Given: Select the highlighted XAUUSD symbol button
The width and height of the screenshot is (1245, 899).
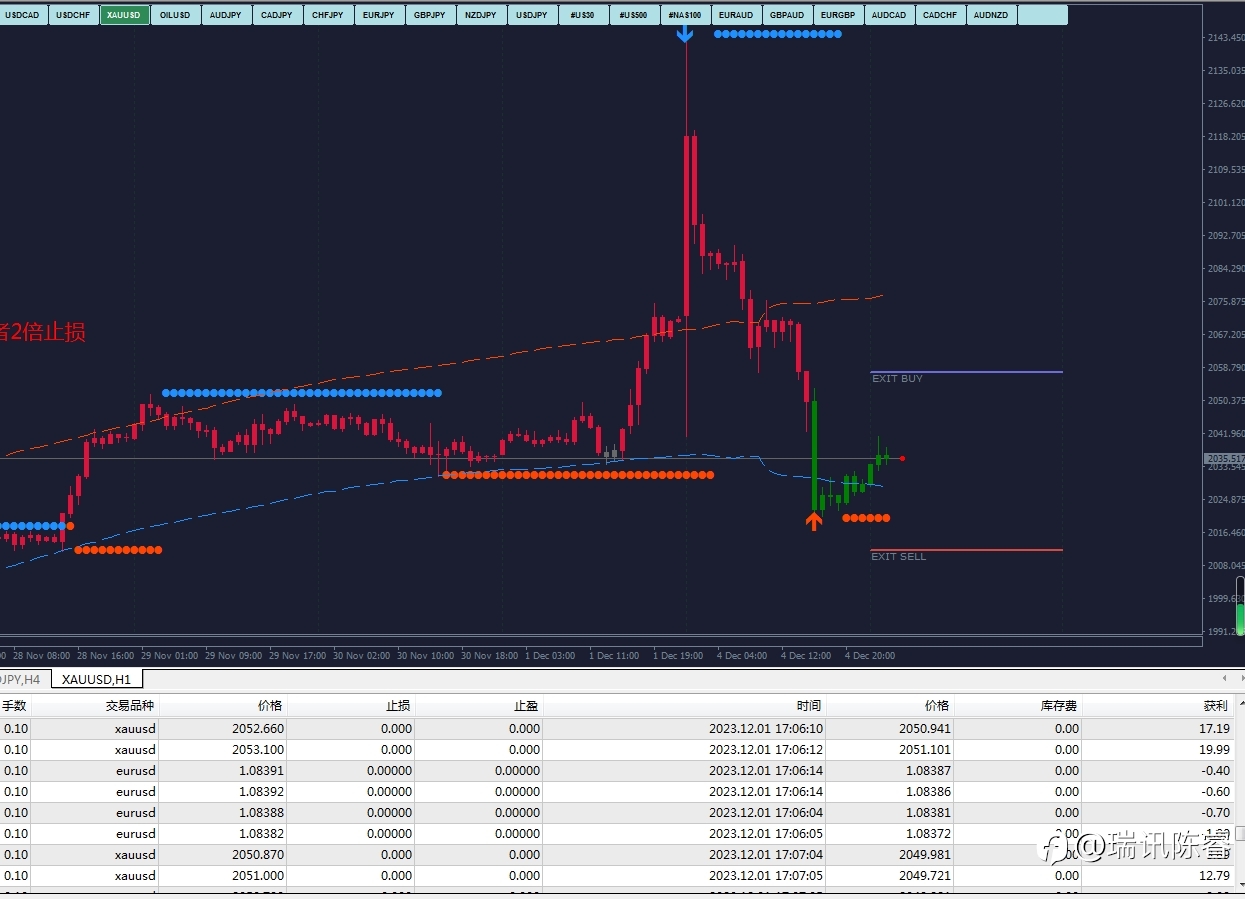Looking at the screenshot, I should coord(125,15).
